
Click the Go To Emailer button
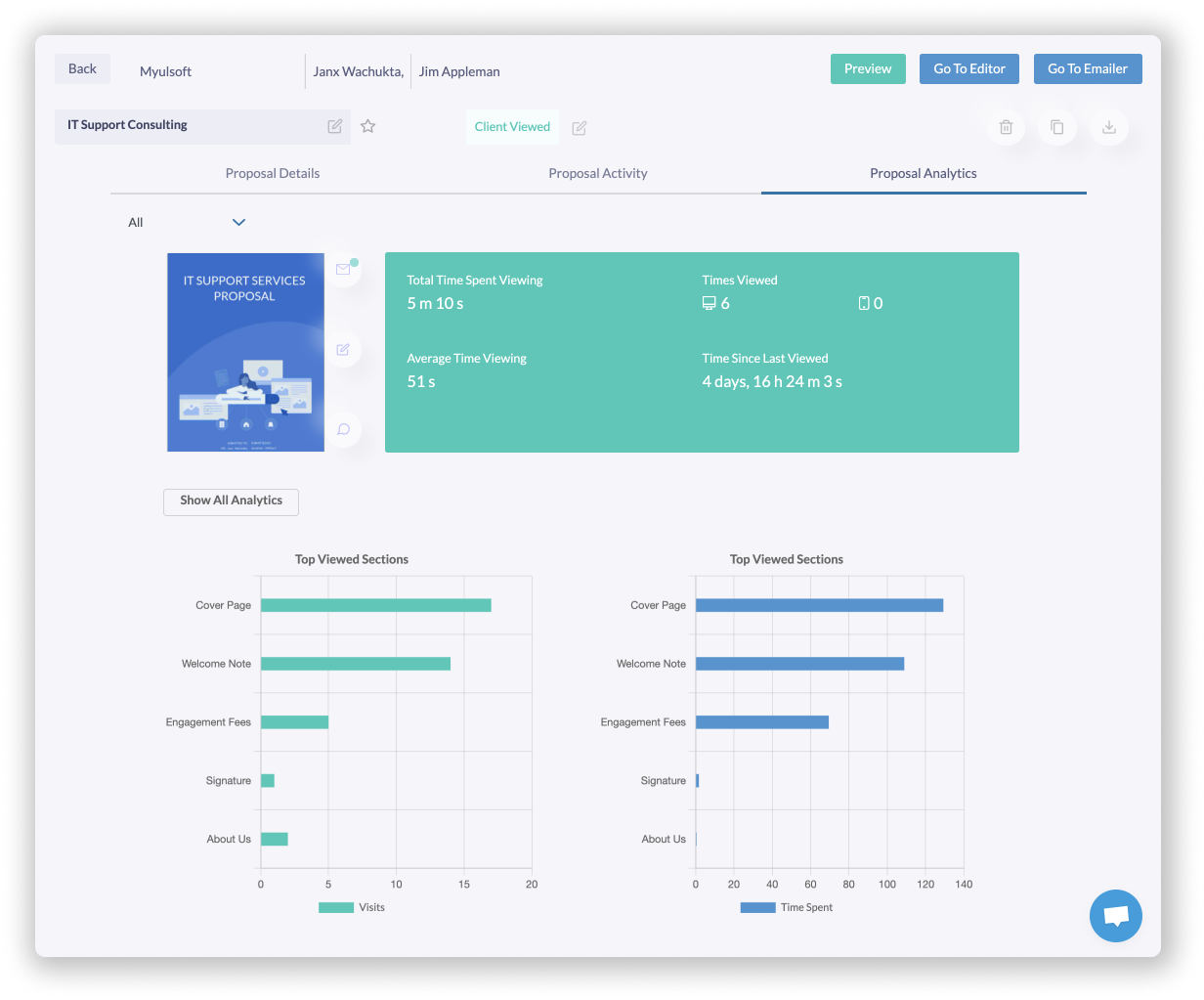click(1087, 68)
